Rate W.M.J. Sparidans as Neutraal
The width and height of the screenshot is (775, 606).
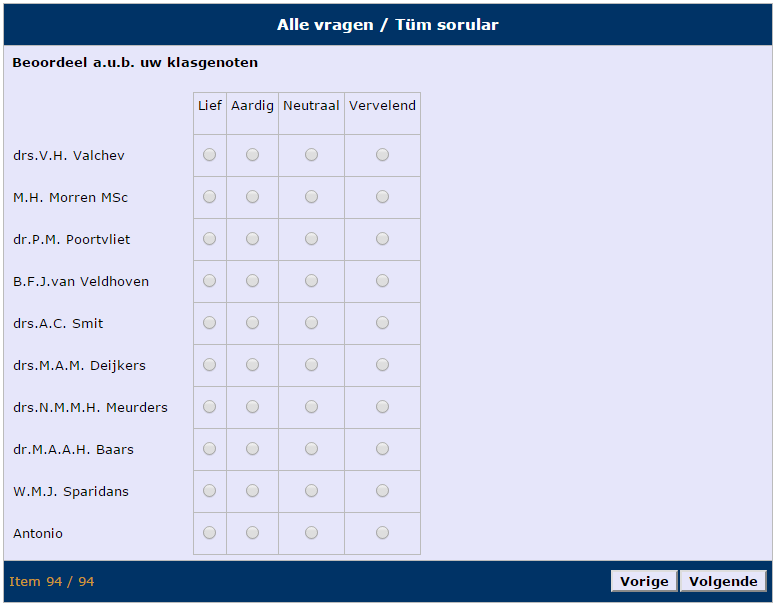[x=311, y=491]
